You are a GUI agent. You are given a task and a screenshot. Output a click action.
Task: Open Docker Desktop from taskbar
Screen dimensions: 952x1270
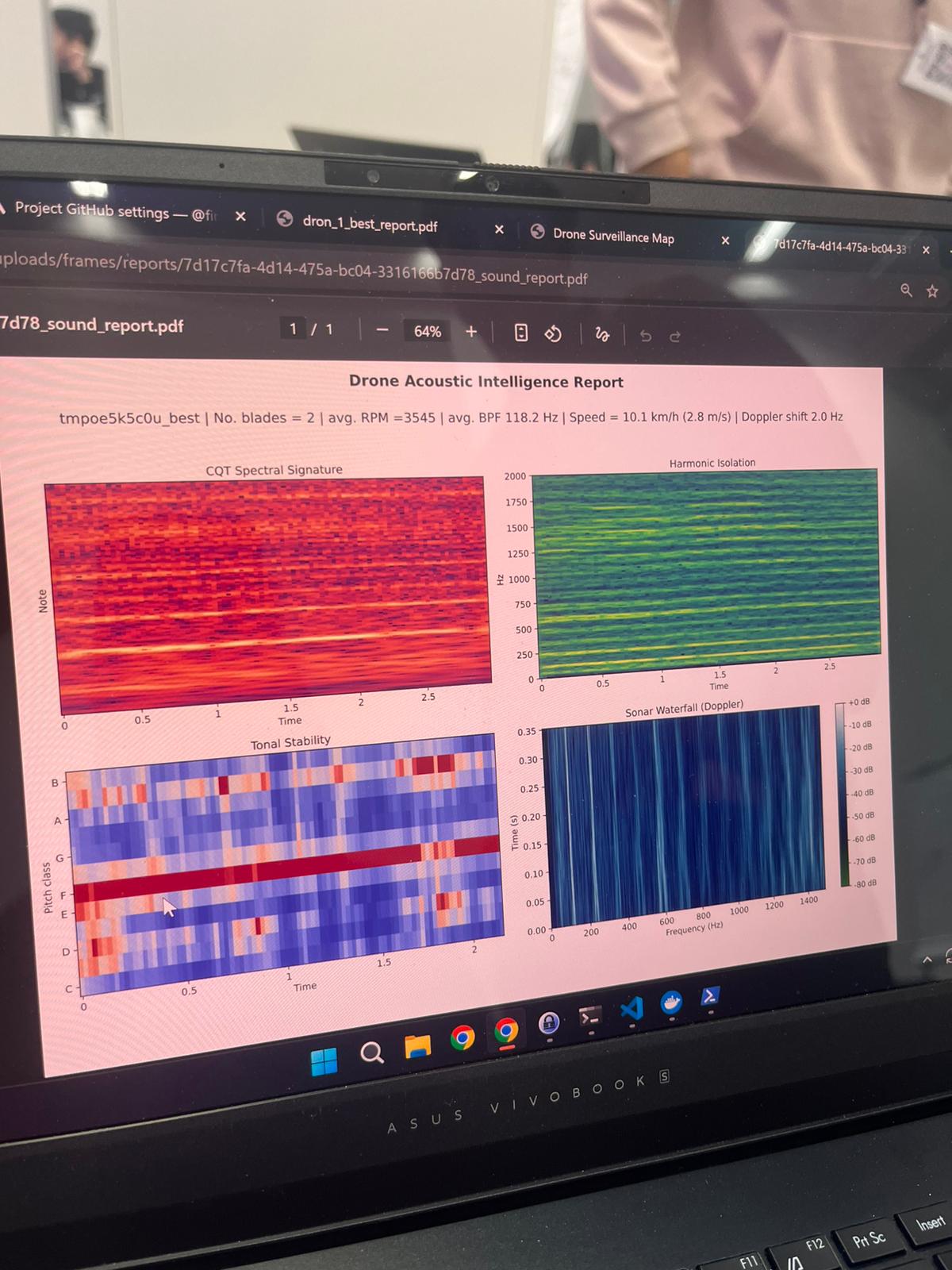coord(671,1003)
